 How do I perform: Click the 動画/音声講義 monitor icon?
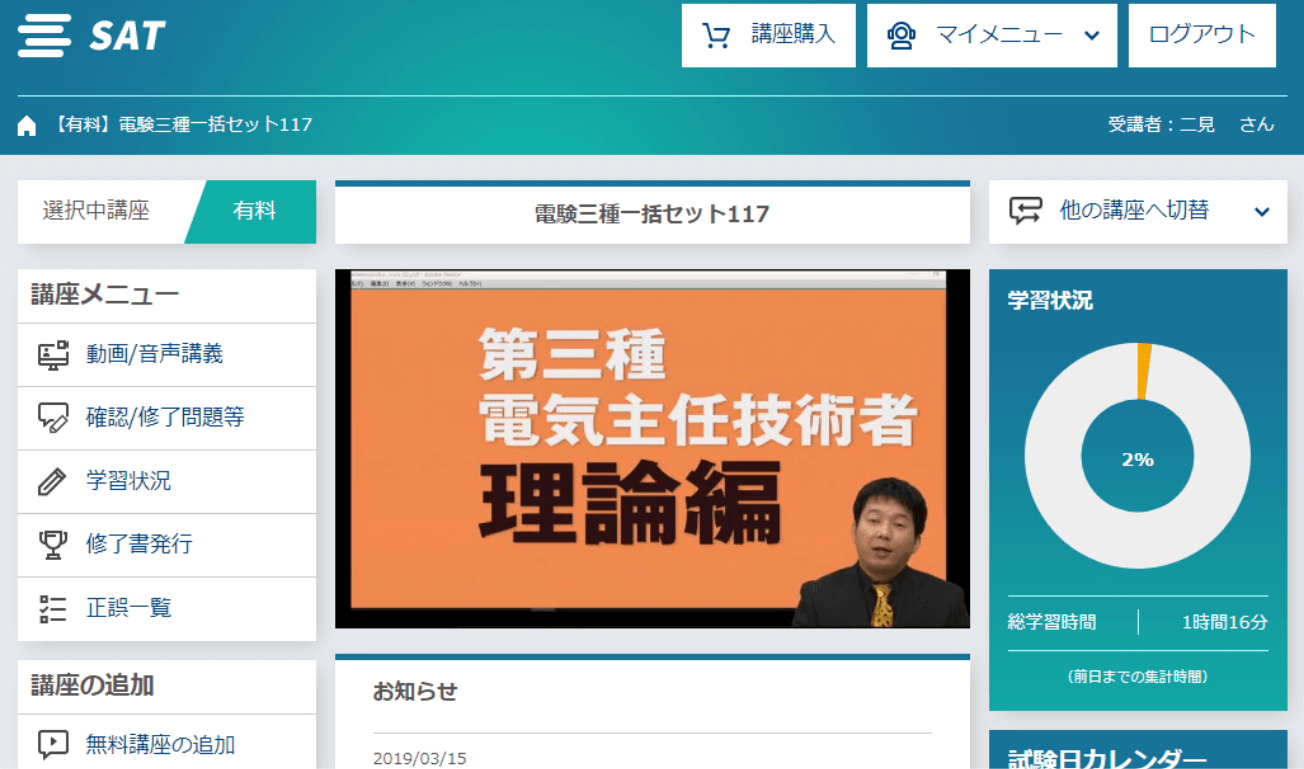tap(53, 355)
